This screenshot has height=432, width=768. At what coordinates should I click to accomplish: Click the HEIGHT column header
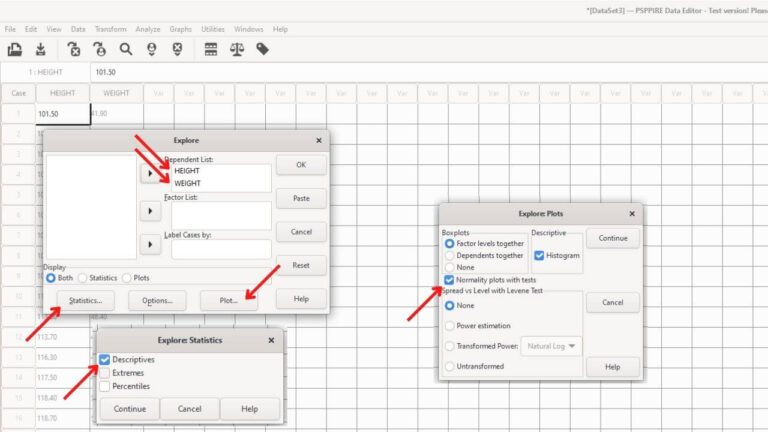63,93
